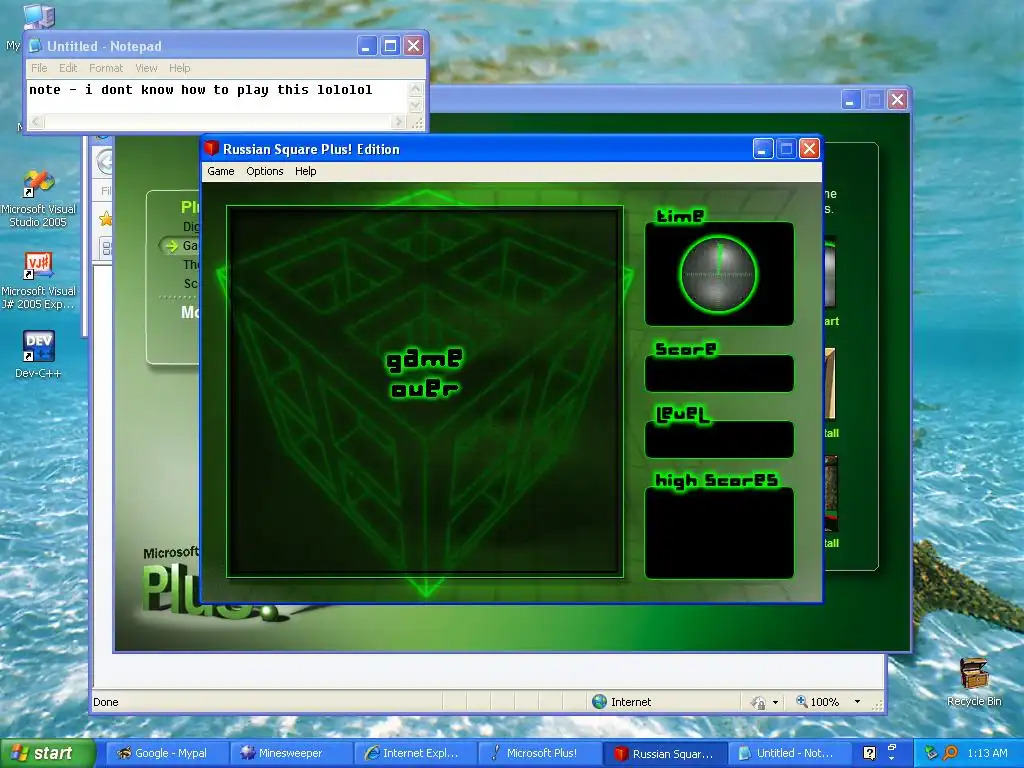
Task: Click the zoom magnifier icon in IE status bar
Action: click(x=801, y=701)
